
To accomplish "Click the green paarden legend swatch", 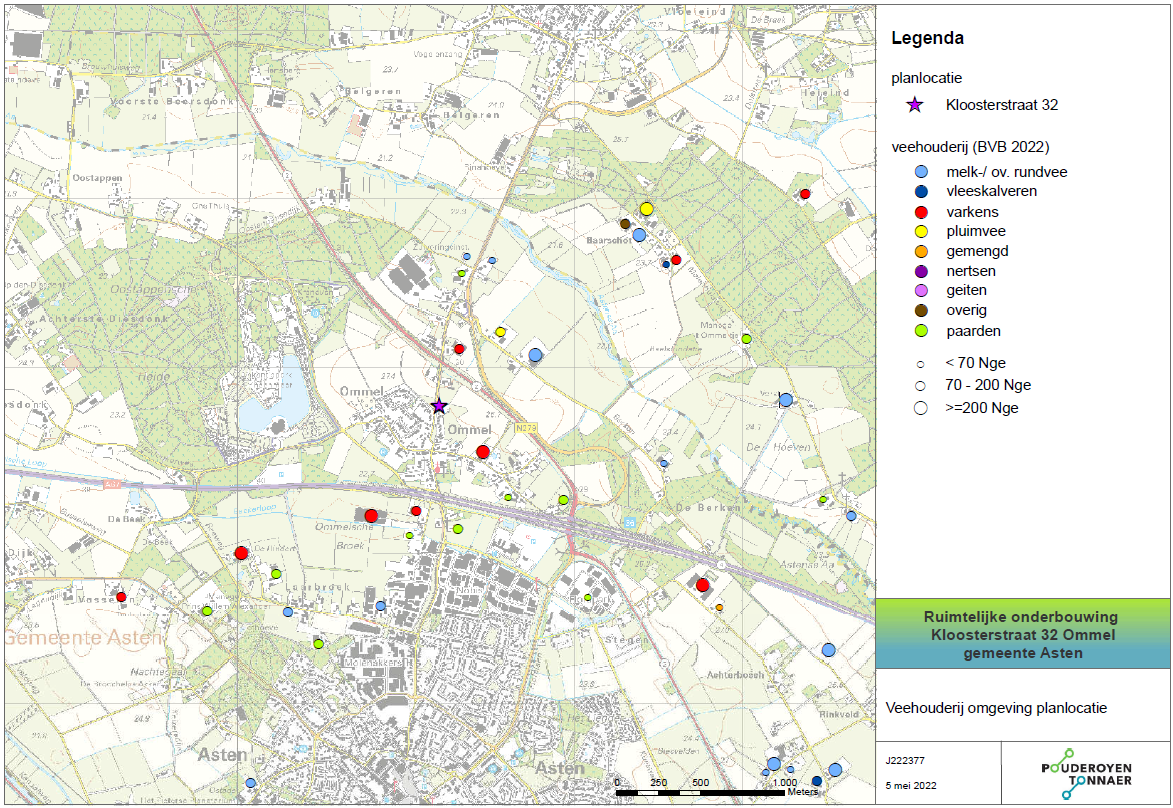I will click(921, 330).
